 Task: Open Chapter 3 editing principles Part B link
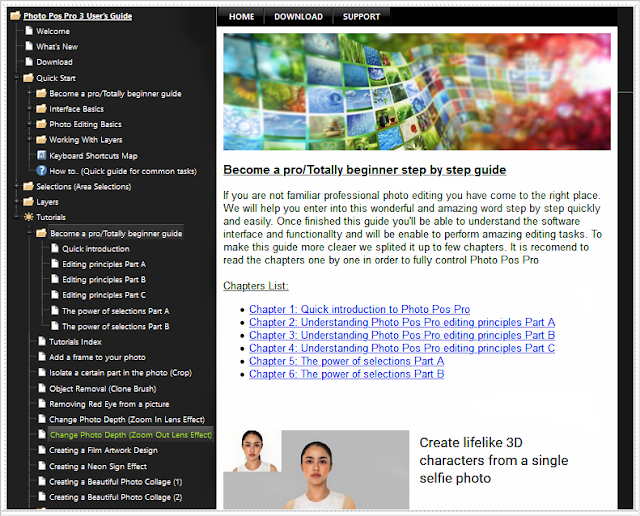(402, 335)
